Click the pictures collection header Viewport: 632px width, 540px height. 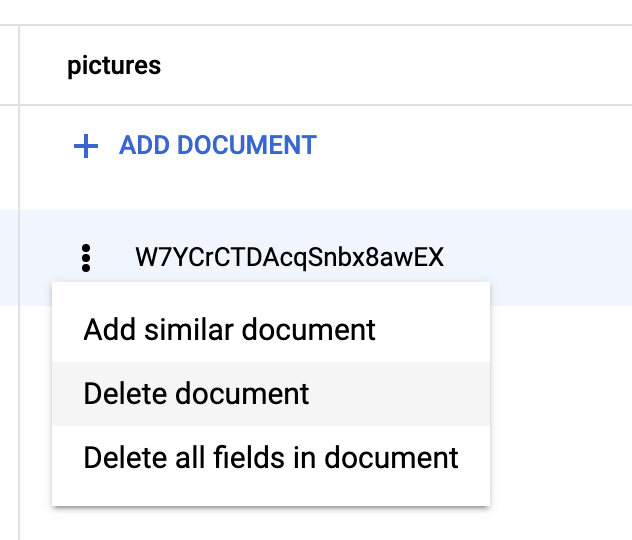pos(114,66)
